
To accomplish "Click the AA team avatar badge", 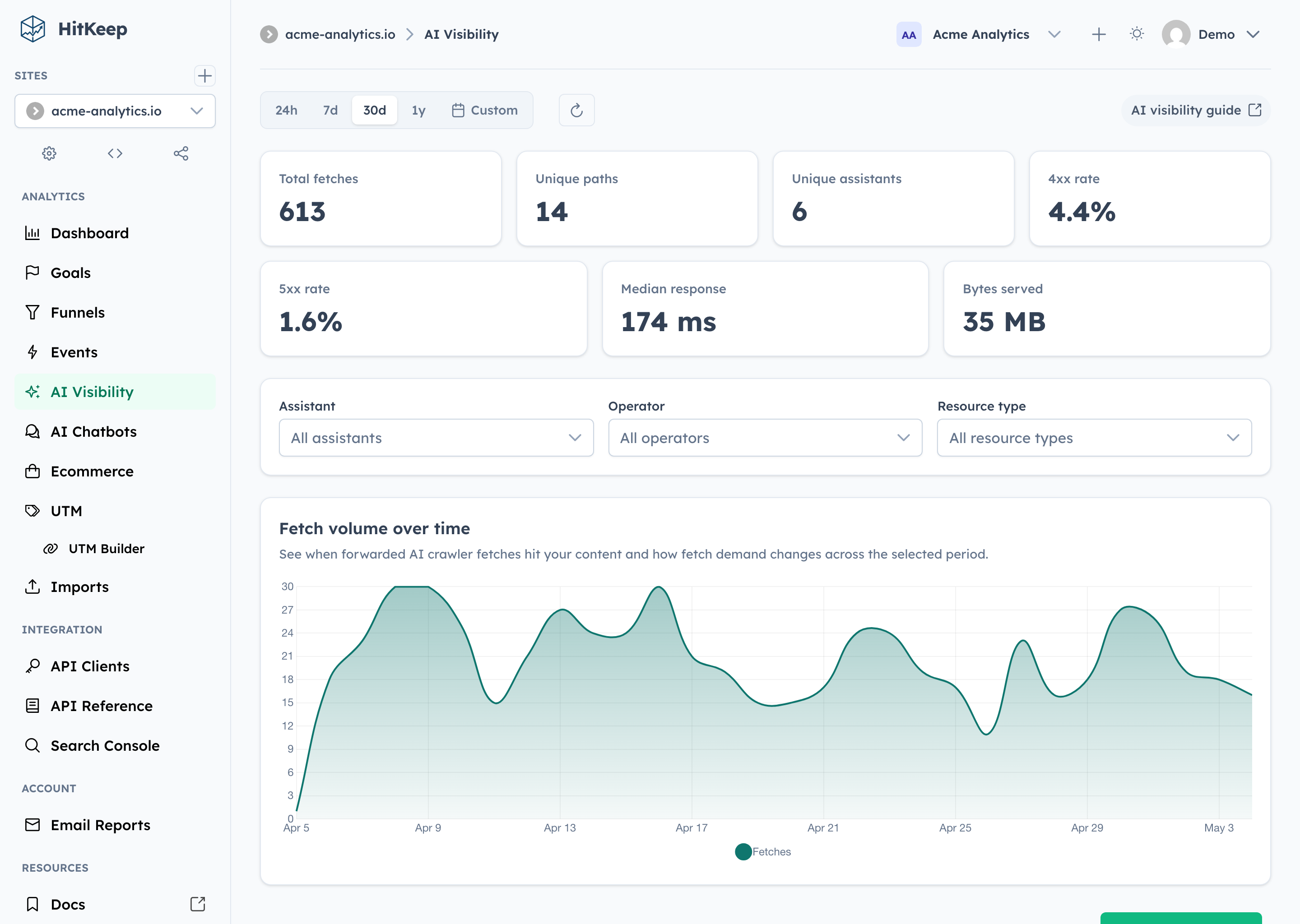I will (908, 35).
